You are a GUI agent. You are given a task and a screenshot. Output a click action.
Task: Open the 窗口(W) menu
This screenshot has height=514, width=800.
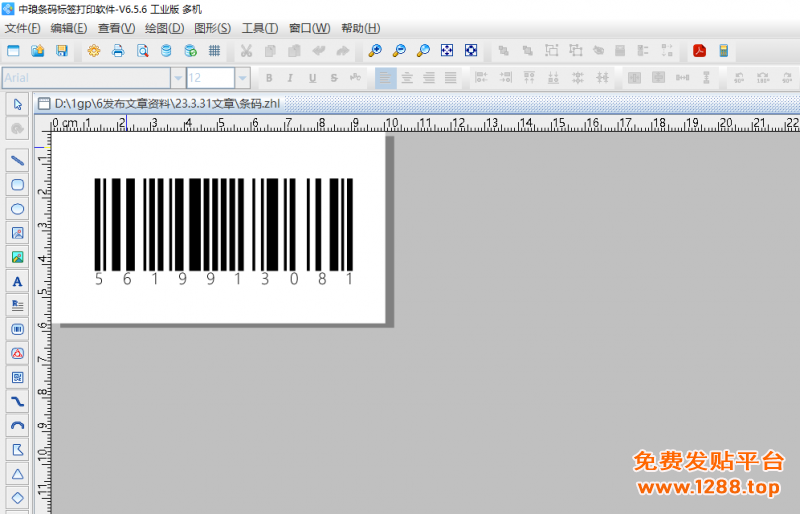[x=309, y=28]
